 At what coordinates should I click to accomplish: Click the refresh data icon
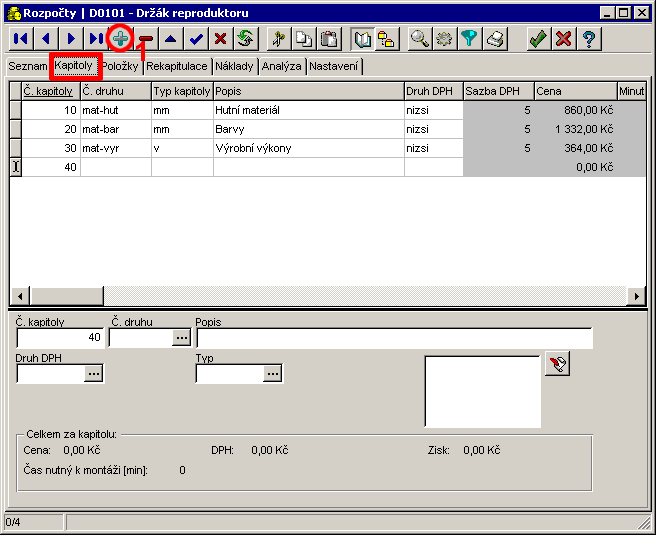(245, 39)
